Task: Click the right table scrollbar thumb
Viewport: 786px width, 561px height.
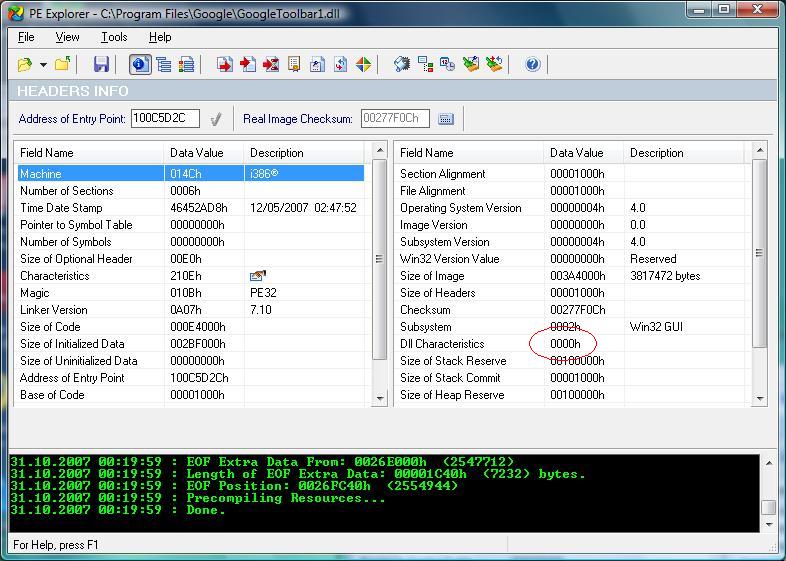Action: tap(760, 253)
